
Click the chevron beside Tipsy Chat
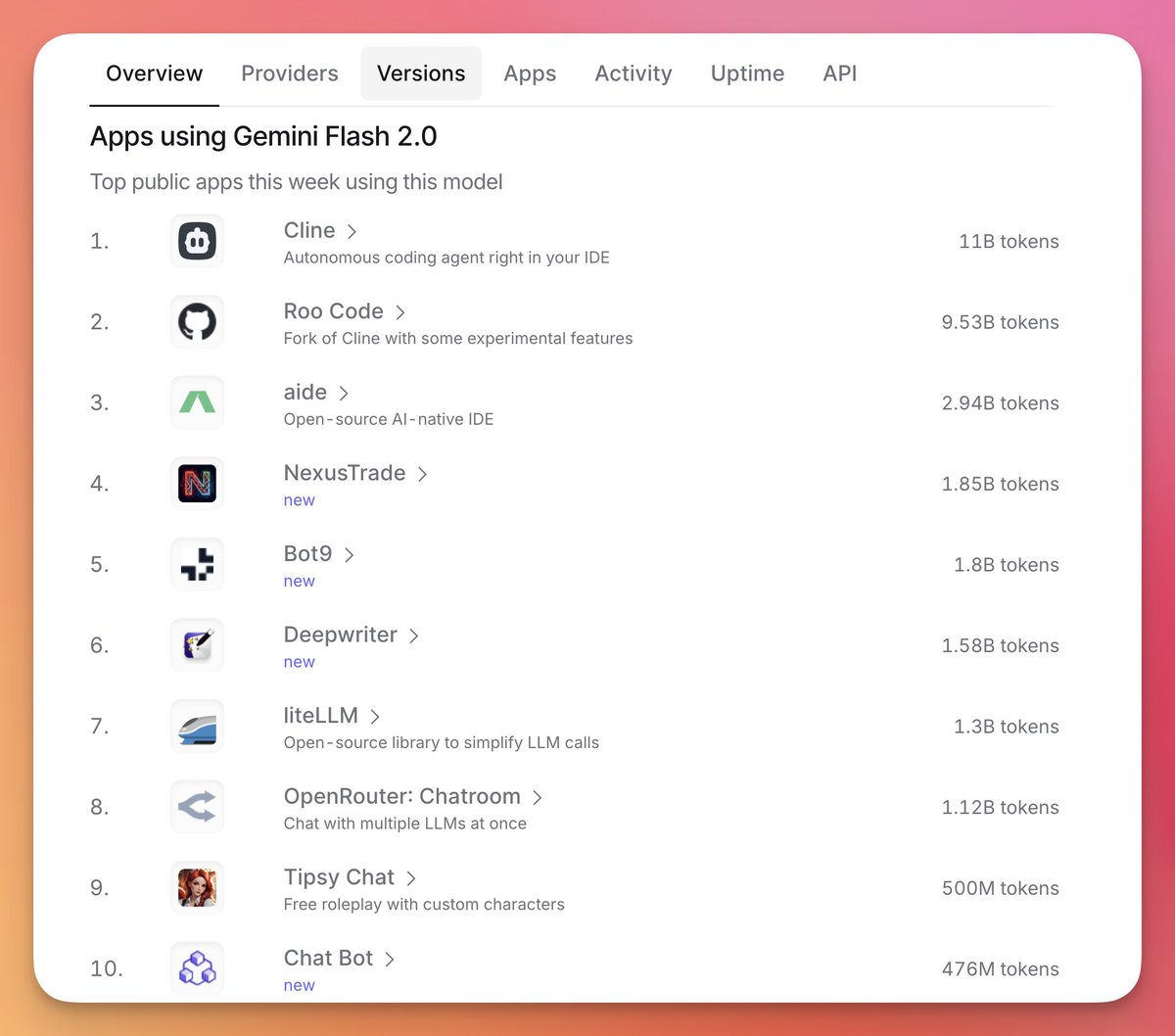[x=410, y=878]
